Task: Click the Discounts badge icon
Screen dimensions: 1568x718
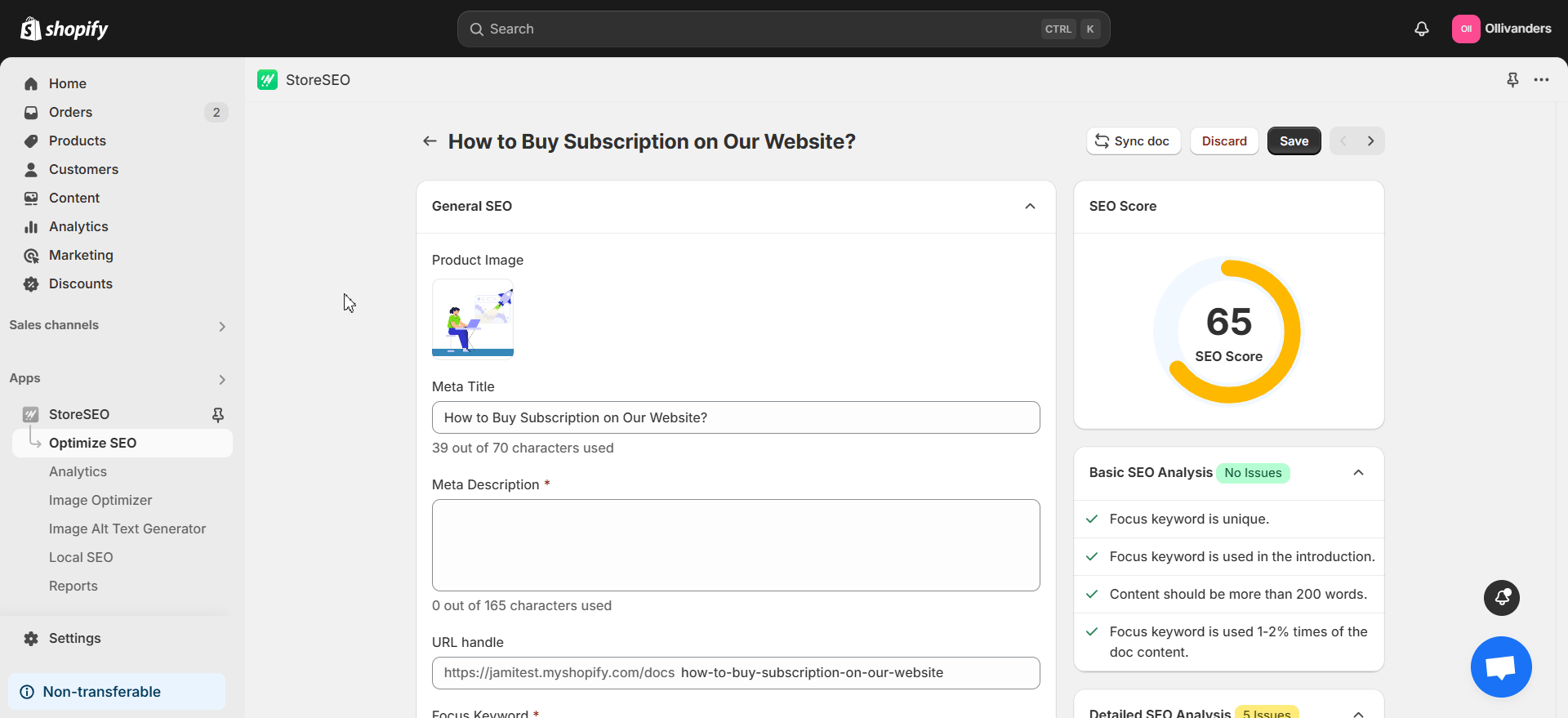Action: pyautogui.click(x=31, y=283)
